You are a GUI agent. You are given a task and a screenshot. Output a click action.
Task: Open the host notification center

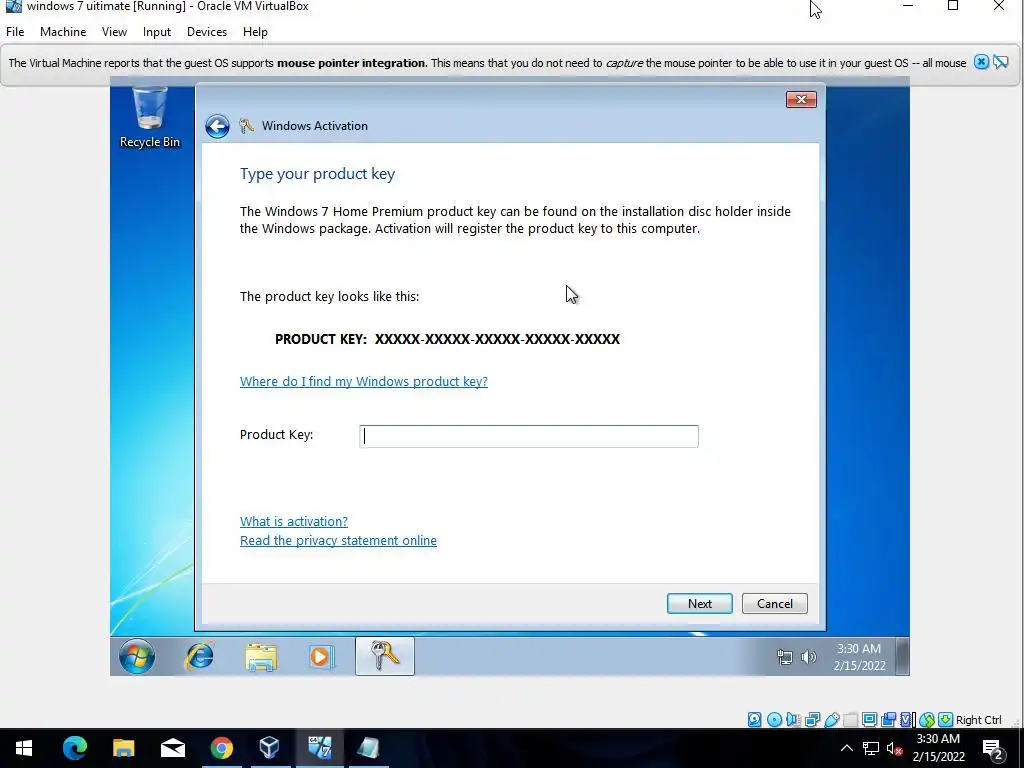pos(993,748)
